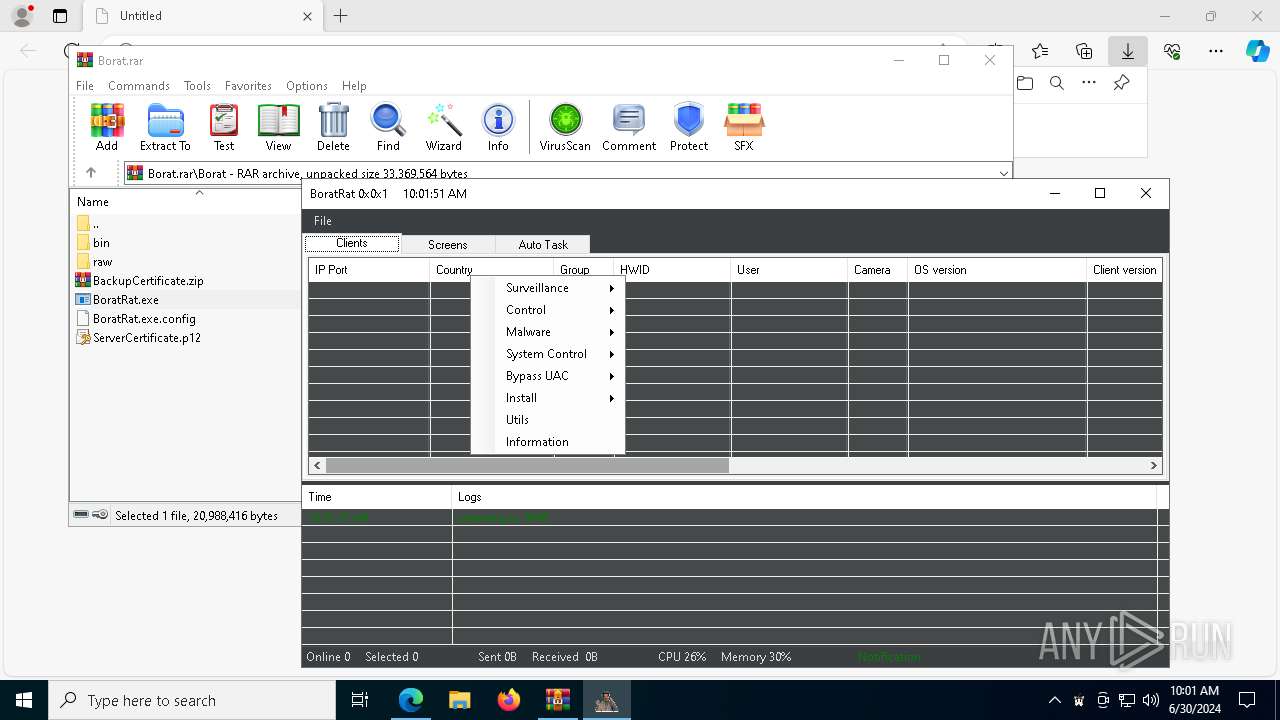Open WinRAR Commands menu

pos(139,86)
